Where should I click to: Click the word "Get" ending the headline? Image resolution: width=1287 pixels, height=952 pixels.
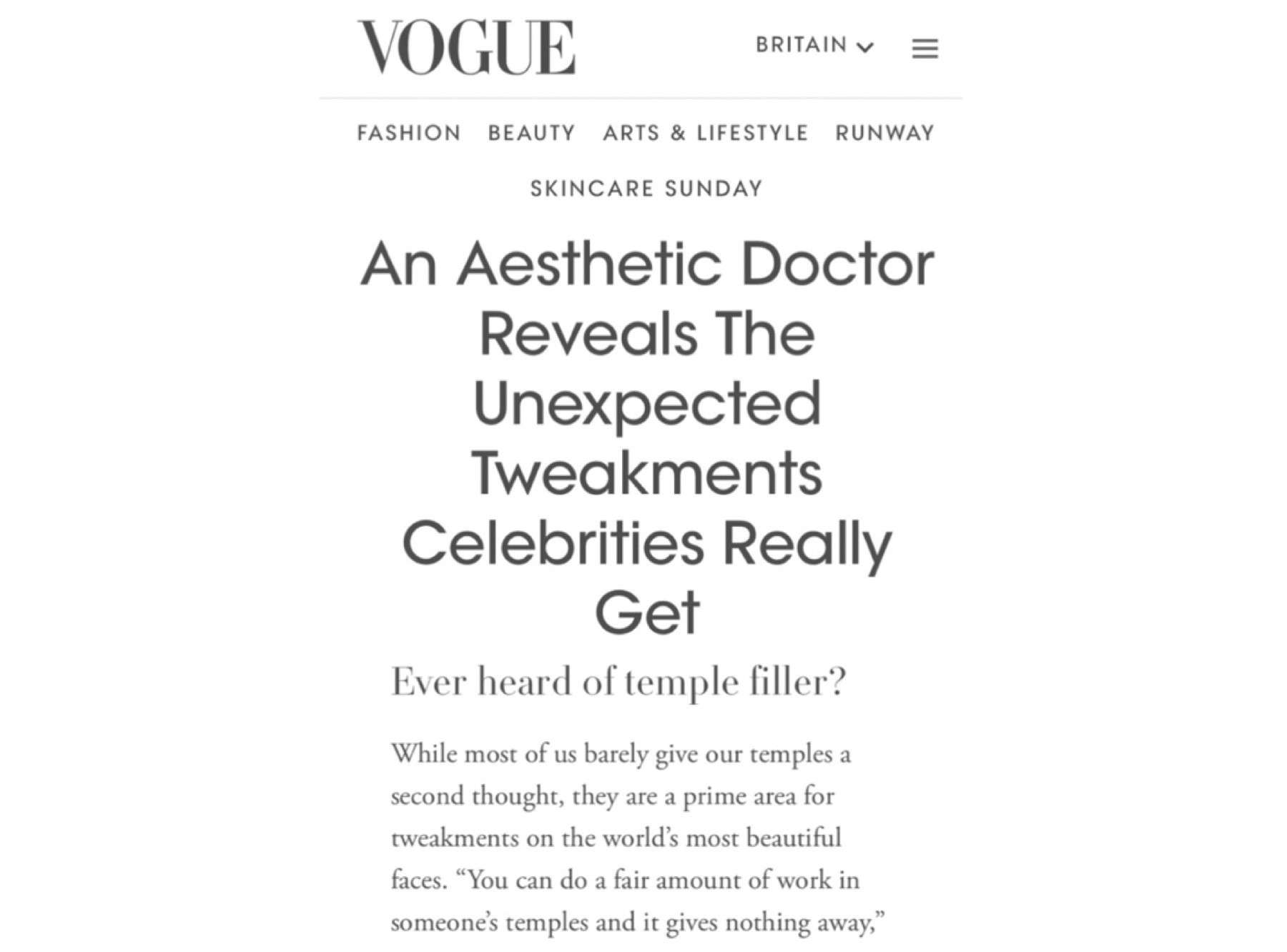coord(646,613)
